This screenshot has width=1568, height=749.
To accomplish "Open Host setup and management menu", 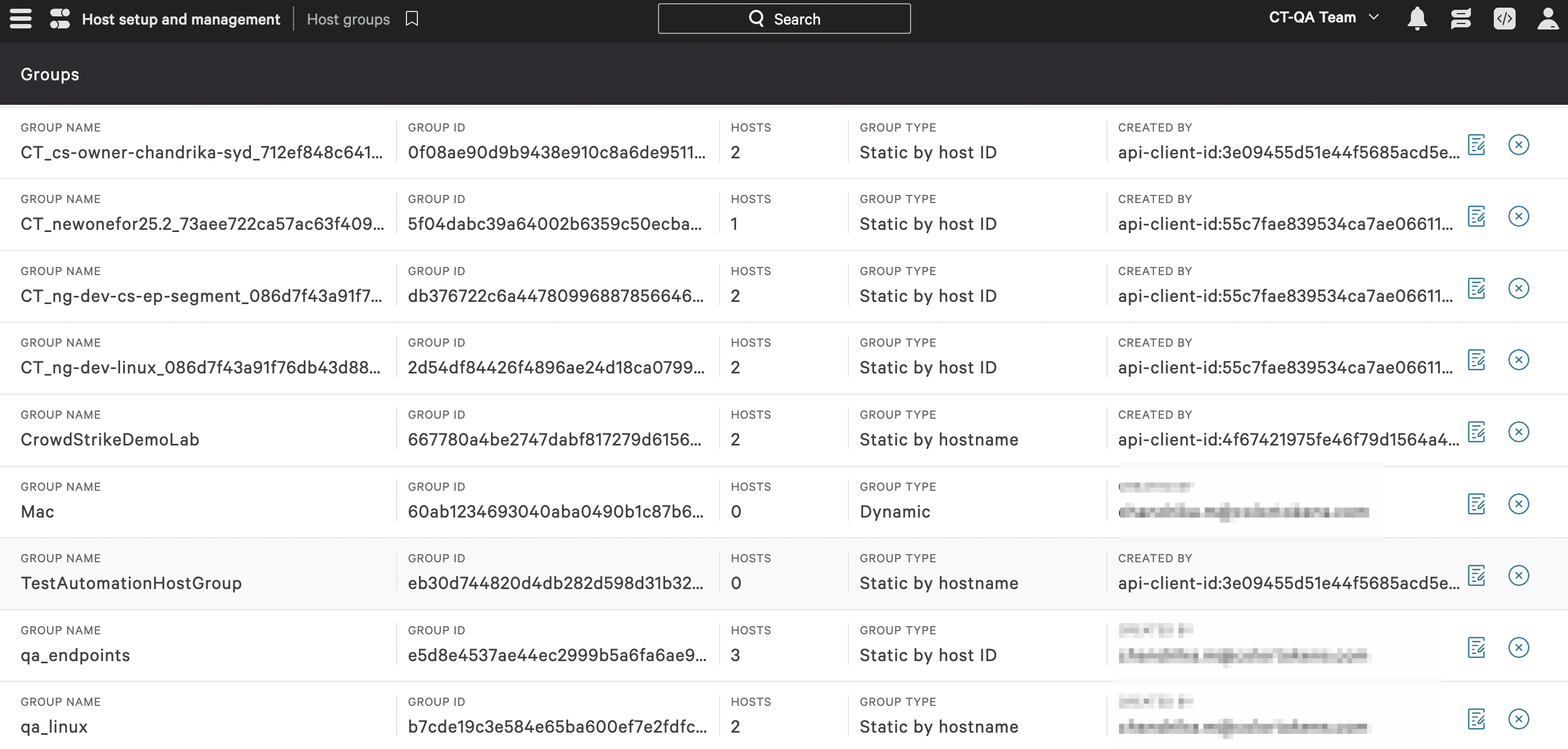I will (181, 19).
